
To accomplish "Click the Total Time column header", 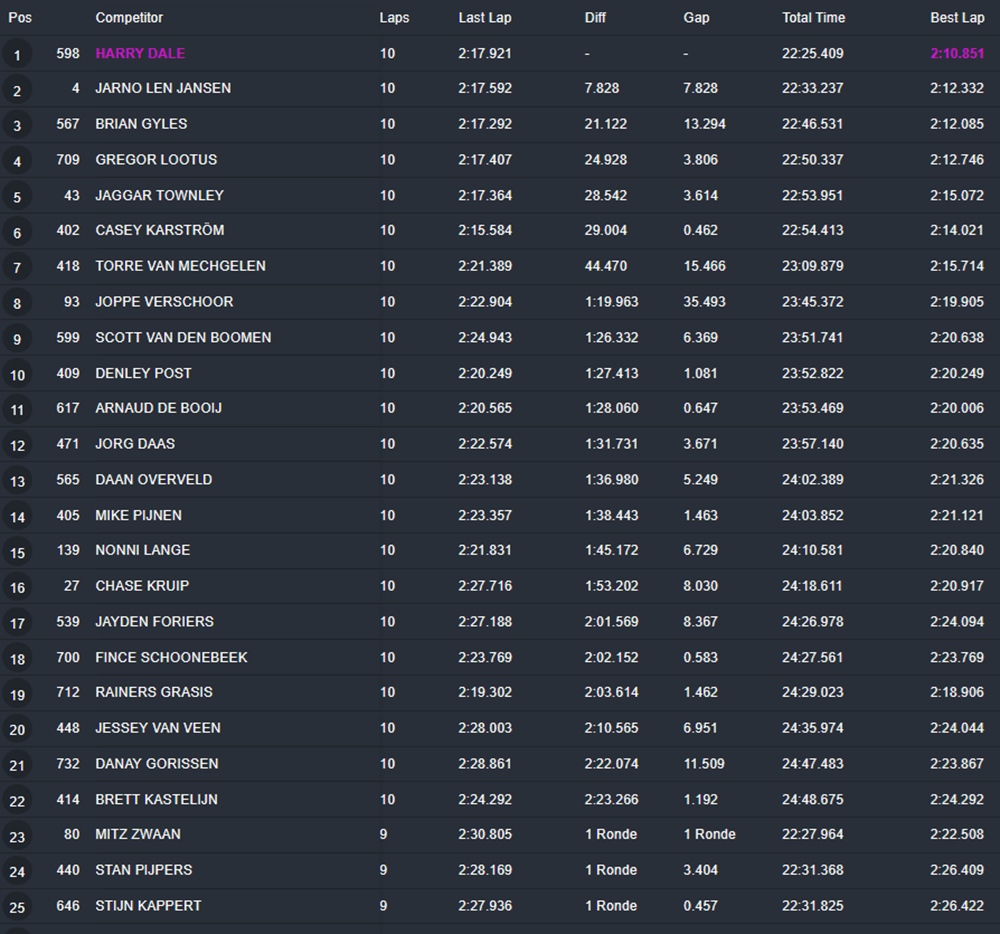I will point(813,18).
